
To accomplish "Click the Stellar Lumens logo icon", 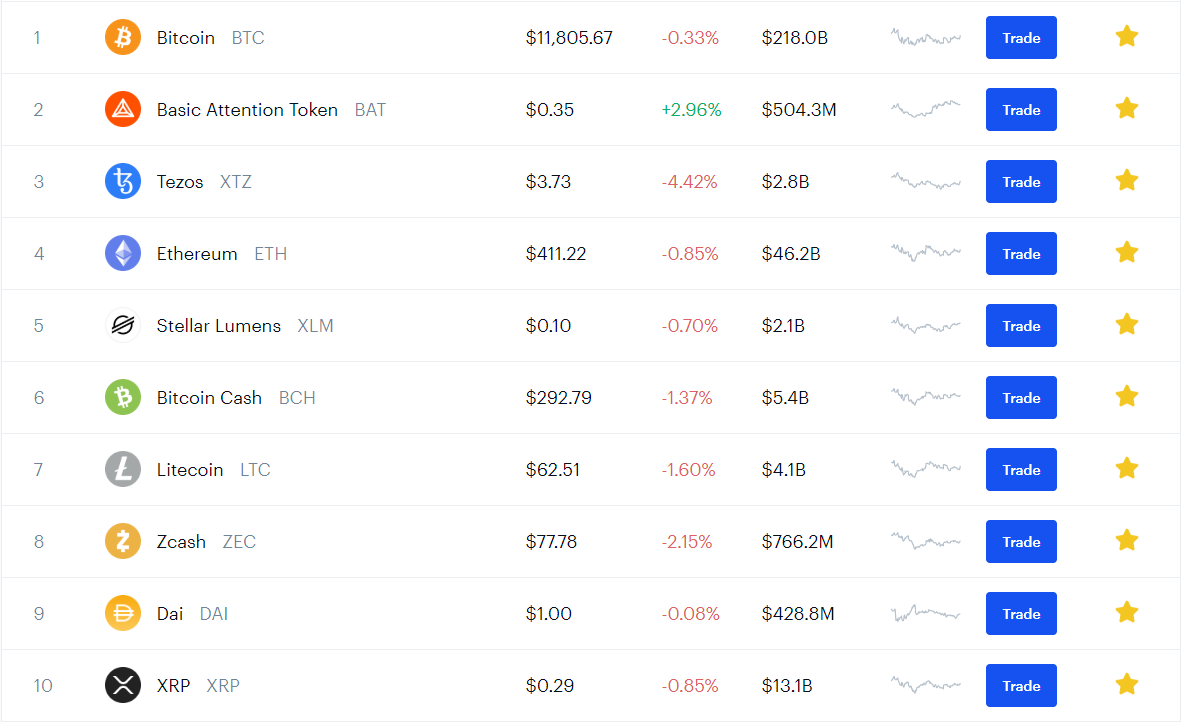I will (x=123, y=325).
